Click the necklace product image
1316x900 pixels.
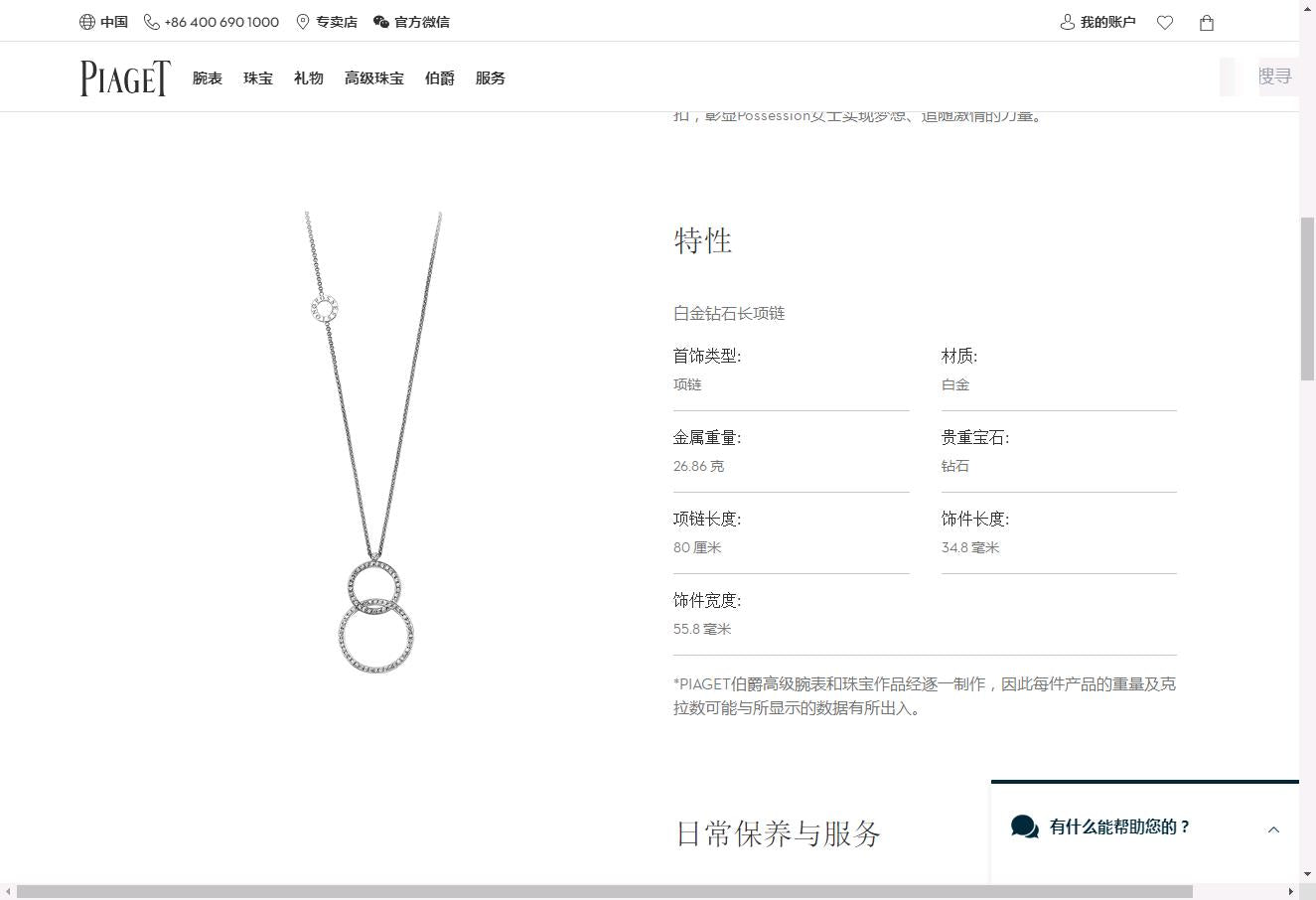tap(374, 442)
